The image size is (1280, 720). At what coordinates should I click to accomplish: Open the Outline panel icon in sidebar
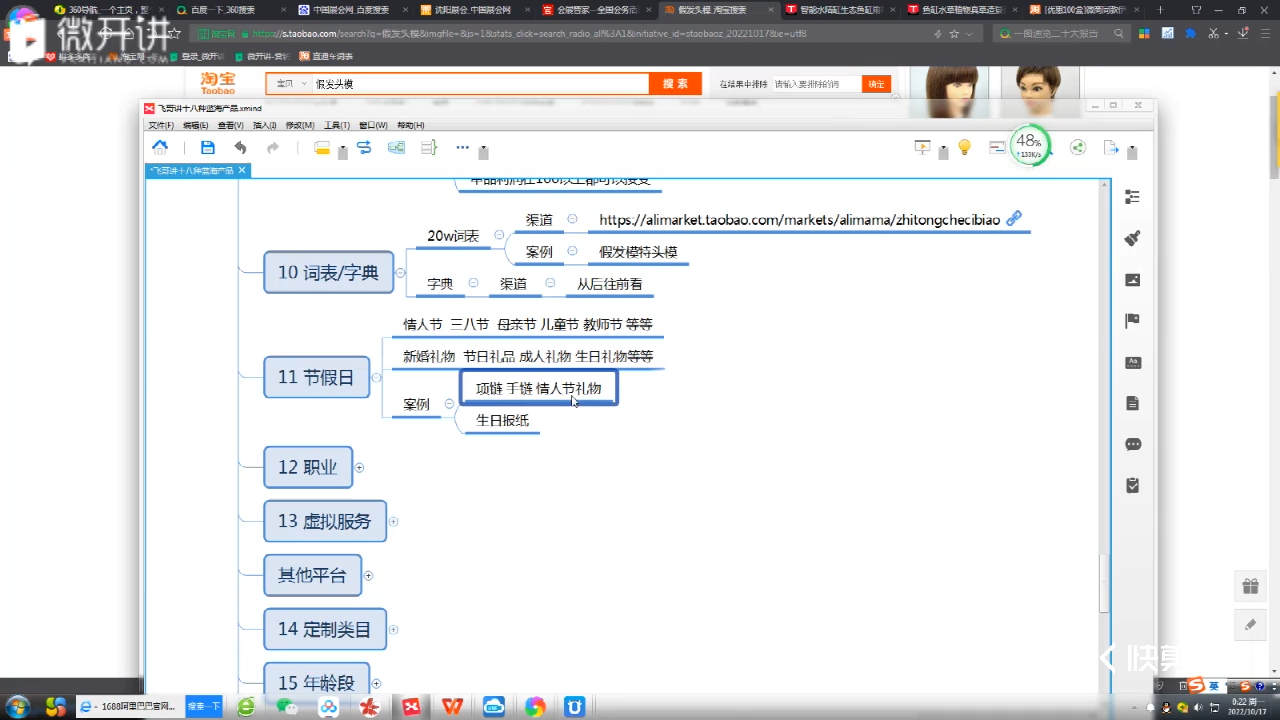[1132, 197]
